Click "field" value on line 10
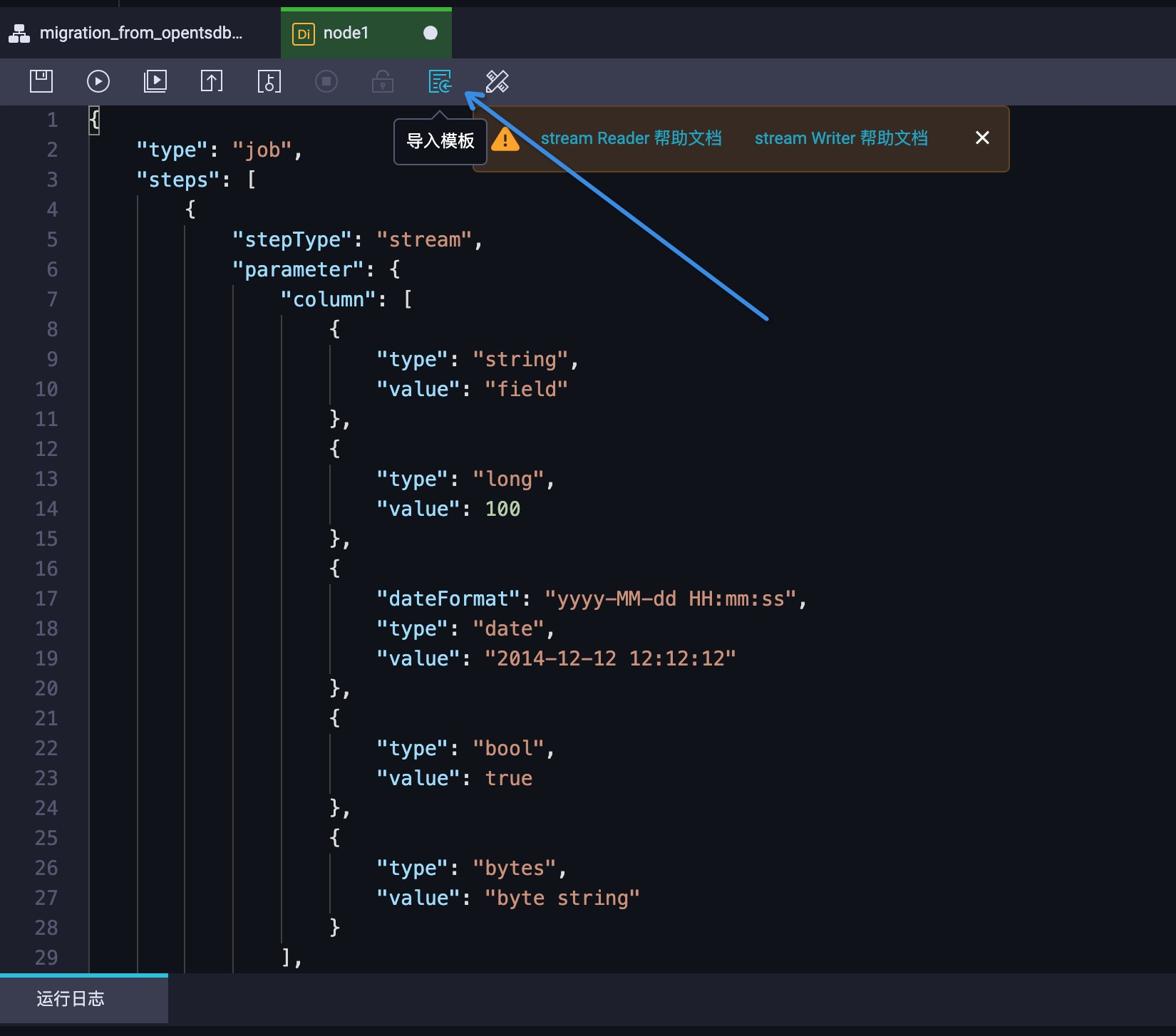Screen dimensions: 1176x1036 click(526, 389)
